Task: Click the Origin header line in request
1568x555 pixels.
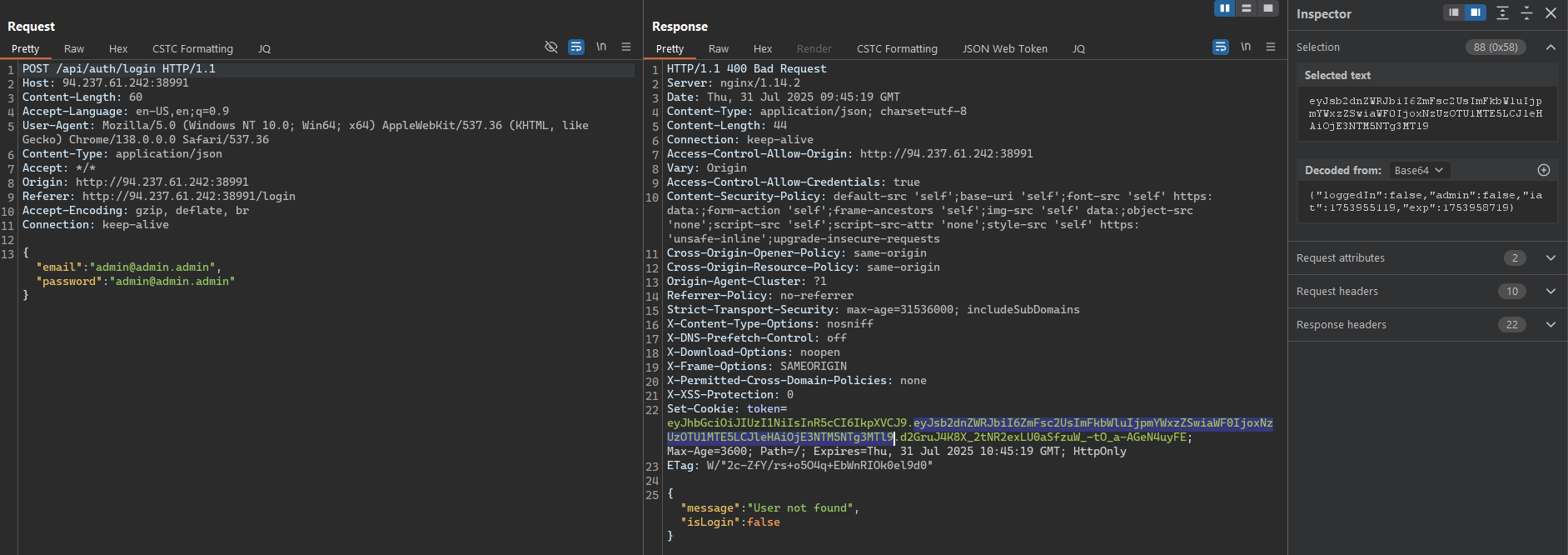Action: tap(136, 182)
